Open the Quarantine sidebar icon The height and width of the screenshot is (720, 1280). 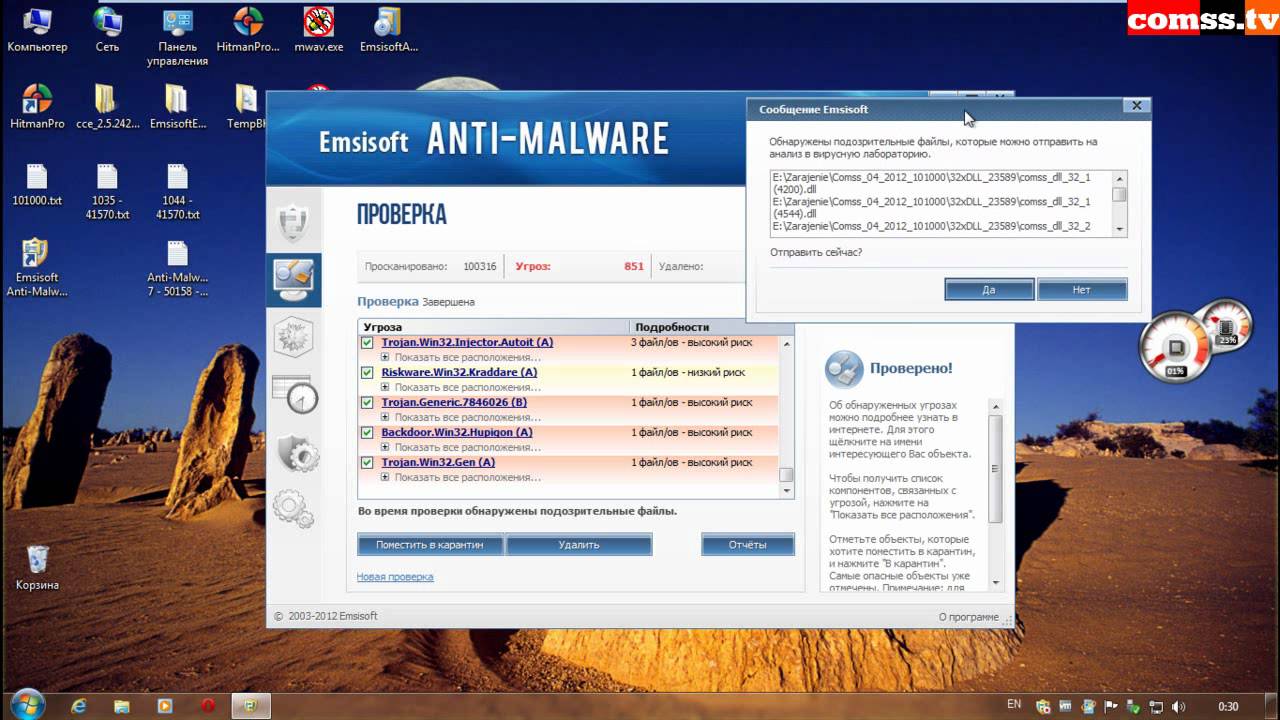[294, 337]
